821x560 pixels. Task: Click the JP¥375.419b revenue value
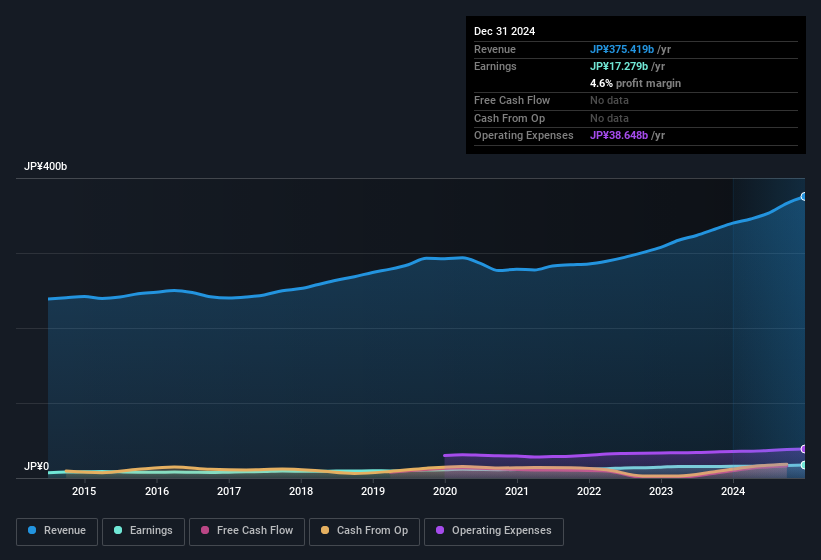point(622,49)
